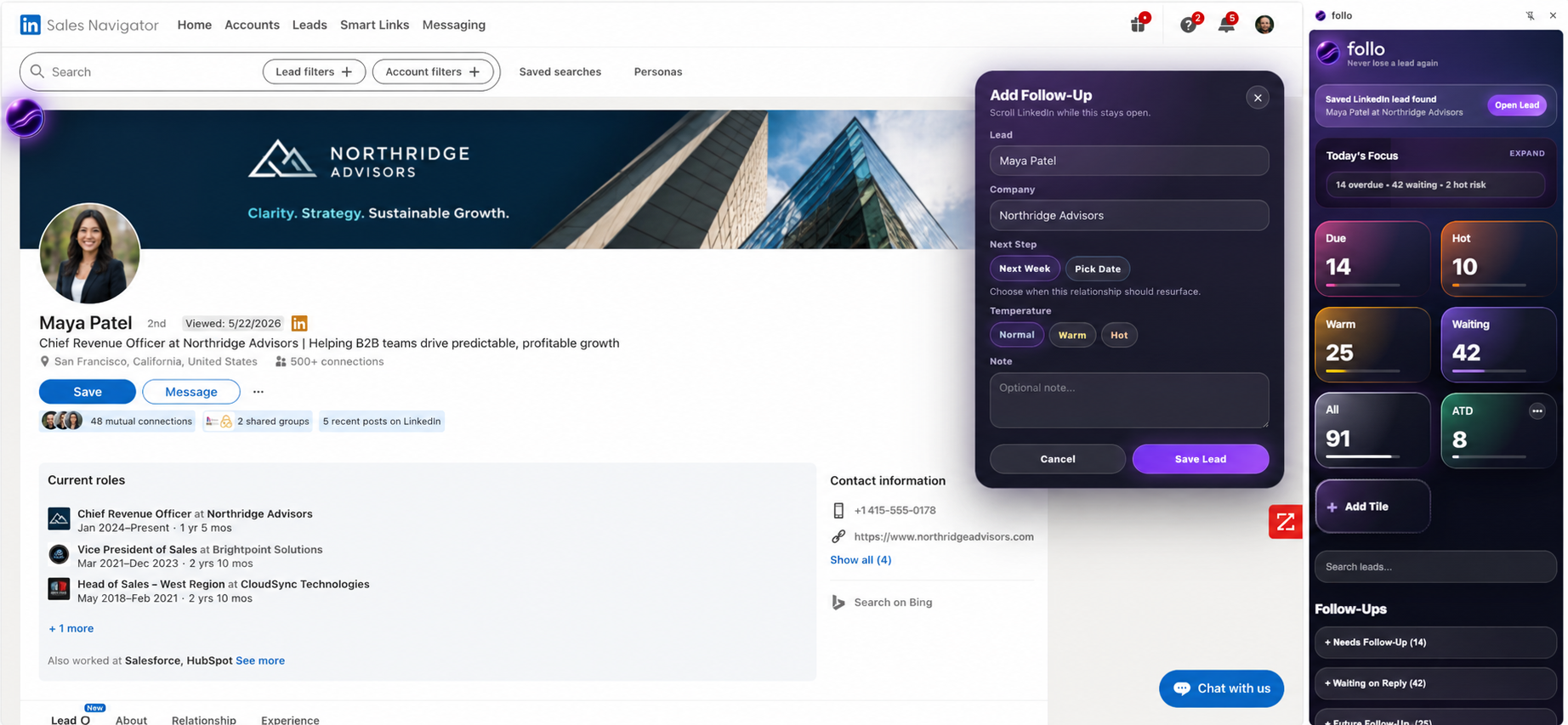The width and height of the screenshot is (1568, 725).
Task: Open the user profile avatar menu
Action: [x=1264, y=25]
